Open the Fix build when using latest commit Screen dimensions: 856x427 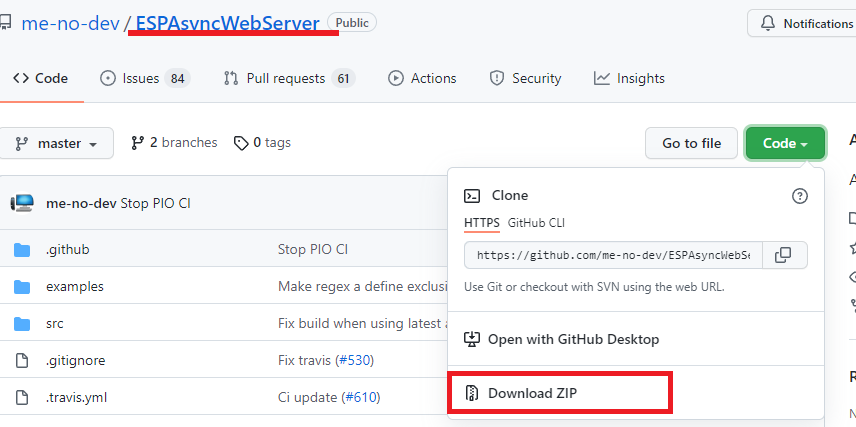click(362, 323)
